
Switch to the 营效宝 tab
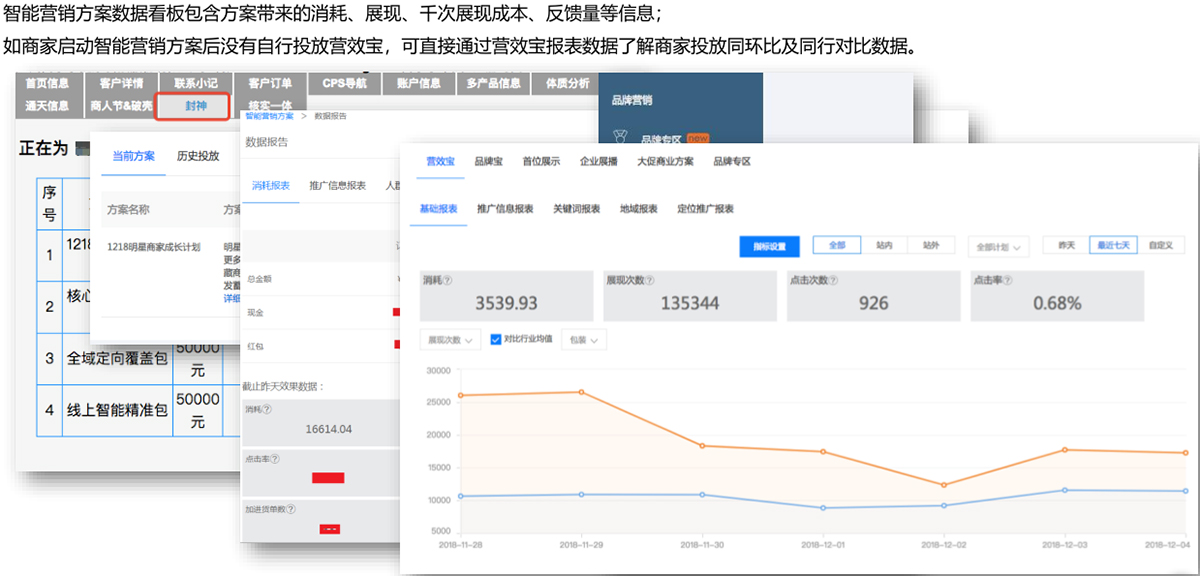pos(441,161)
